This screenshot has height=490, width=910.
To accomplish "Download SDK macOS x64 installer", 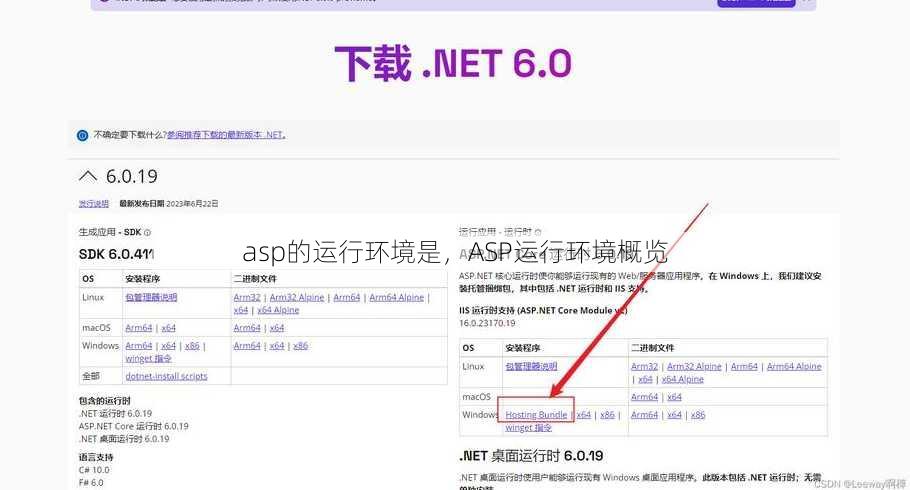I will click(168, 328).
